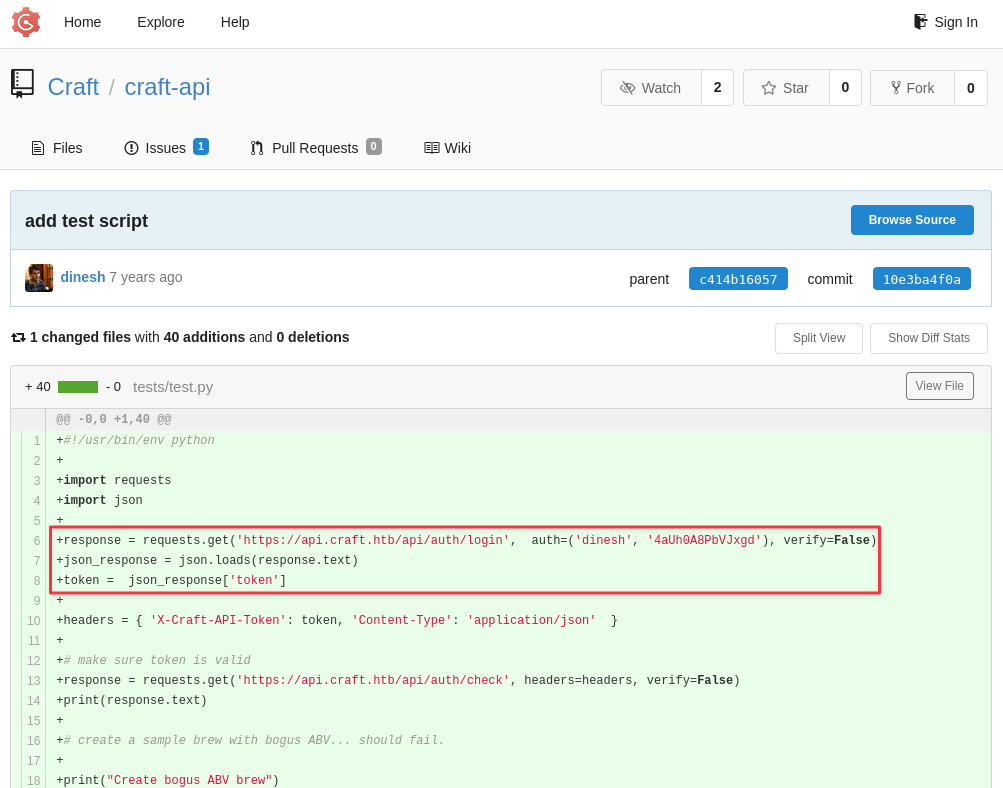The height and width of the screenshot is (788, 1003).
Task: Click the Fork button
Action: [x=912, y=88]
